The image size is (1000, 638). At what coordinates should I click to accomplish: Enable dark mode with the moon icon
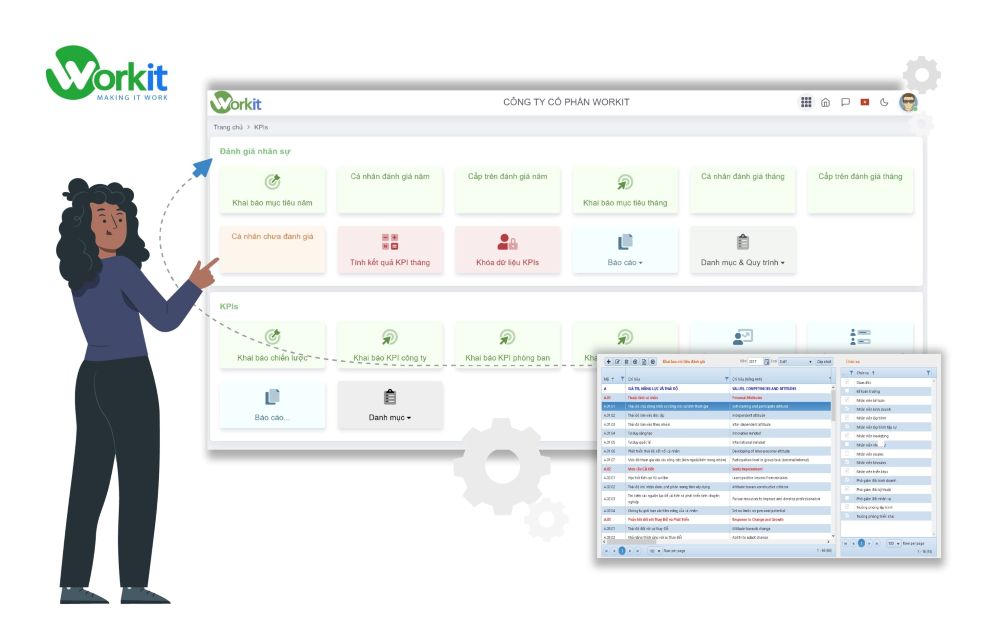pyautogui.click(x=884, y=101)
